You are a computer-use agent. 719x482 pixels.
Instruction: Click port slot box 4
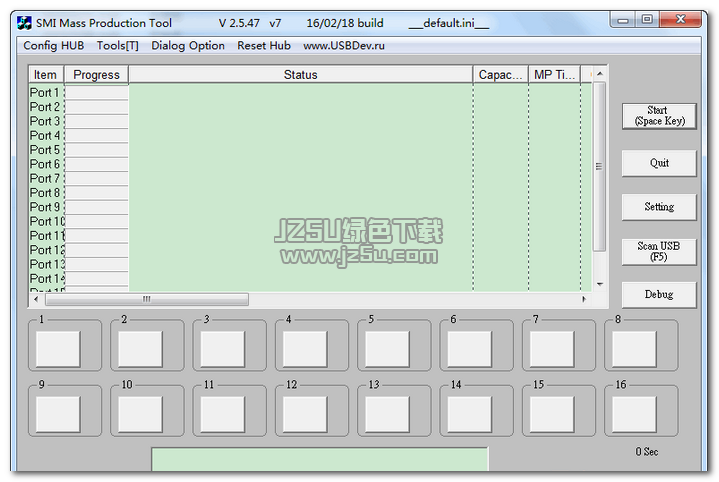coord(305,349)
